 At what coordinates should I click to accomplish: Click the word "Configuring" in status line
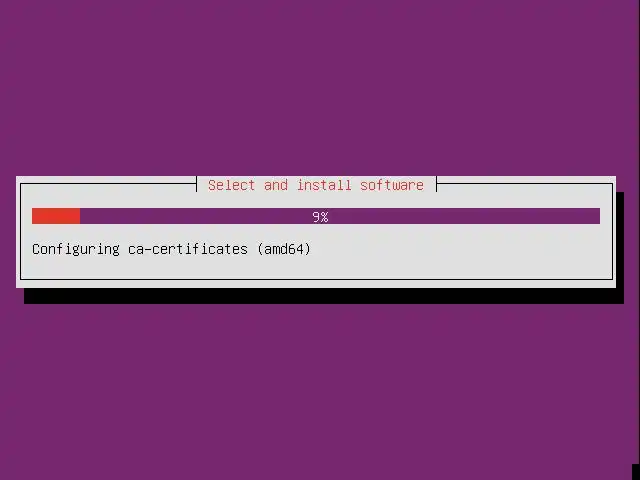(x=76, y=249)
